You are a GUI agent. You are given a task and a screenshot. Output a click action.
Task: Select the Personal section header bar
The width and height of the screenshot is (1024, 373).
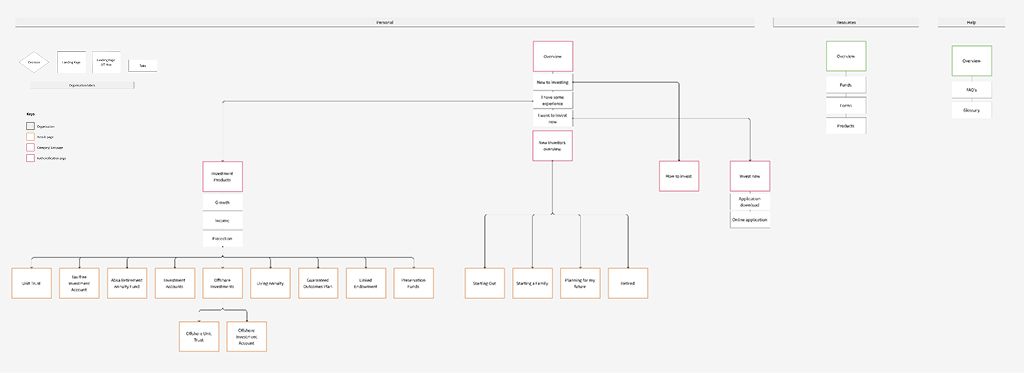pyautogui.click(x=385, y=23)
